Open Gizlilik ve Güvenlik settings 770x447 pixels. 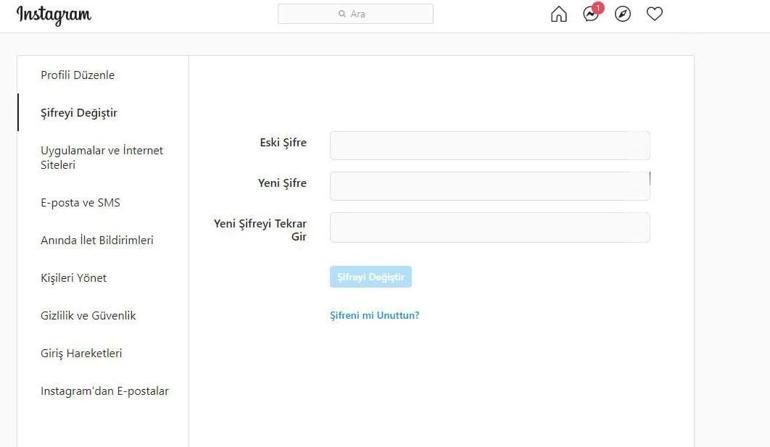(x=88, y=315)
